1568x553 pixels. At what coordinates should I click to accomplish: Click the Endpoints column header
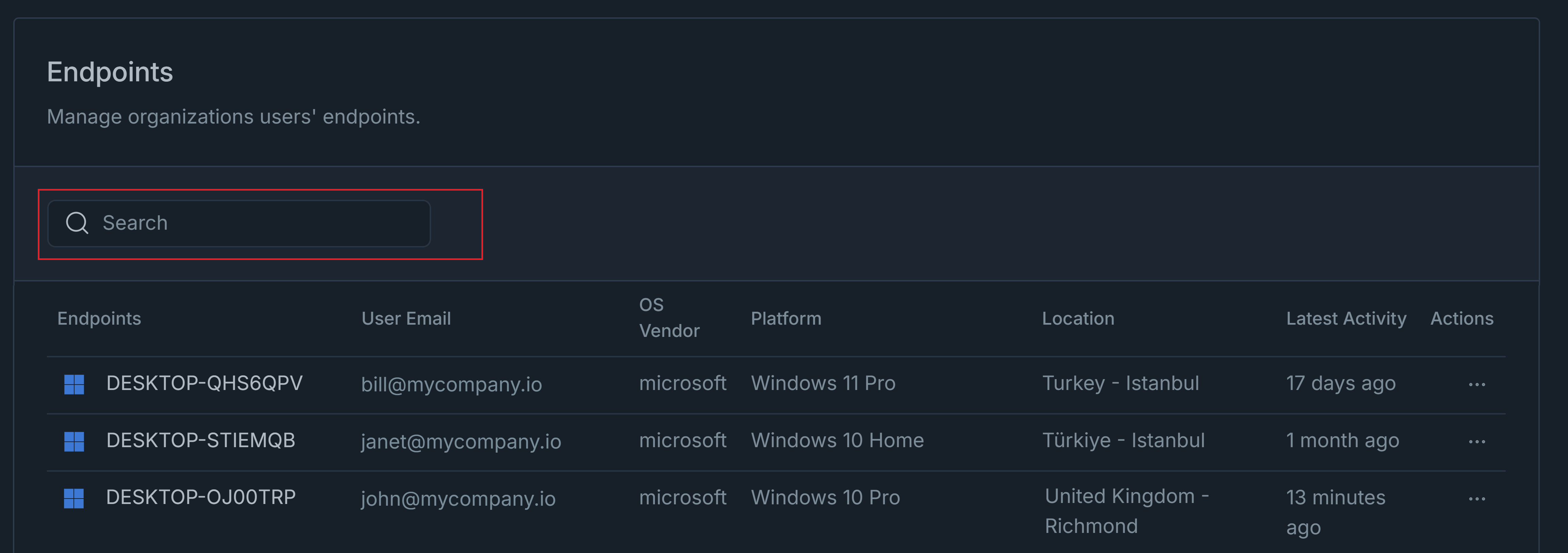[99, 319]
